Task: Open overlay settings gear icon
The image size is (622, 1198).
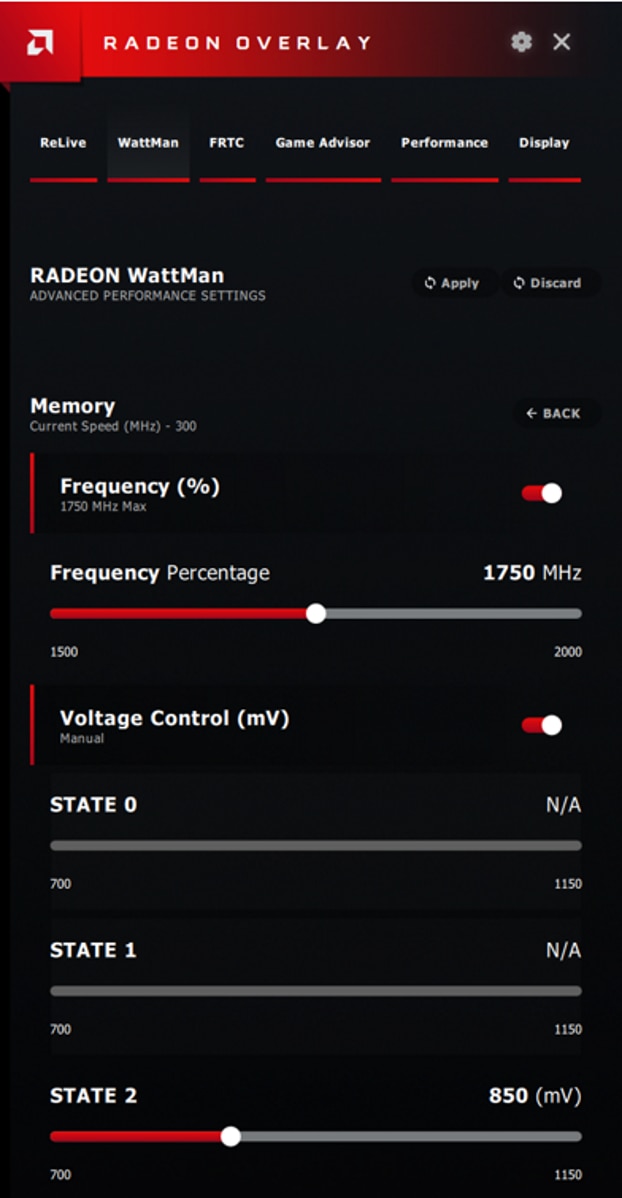Action: coord(521,42)
